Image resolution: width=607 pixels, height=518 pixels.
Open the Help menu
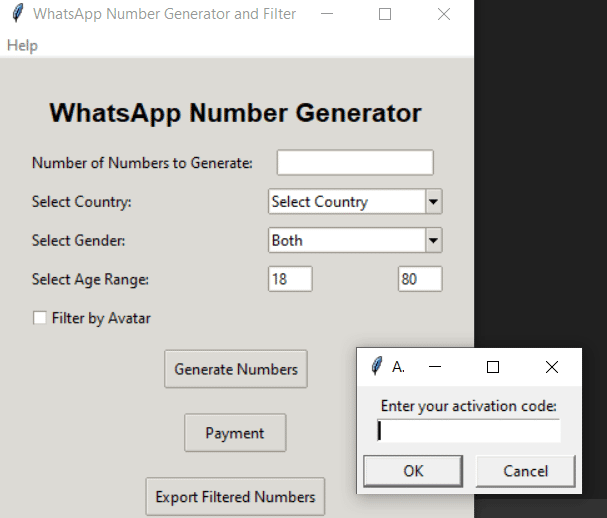22,45
